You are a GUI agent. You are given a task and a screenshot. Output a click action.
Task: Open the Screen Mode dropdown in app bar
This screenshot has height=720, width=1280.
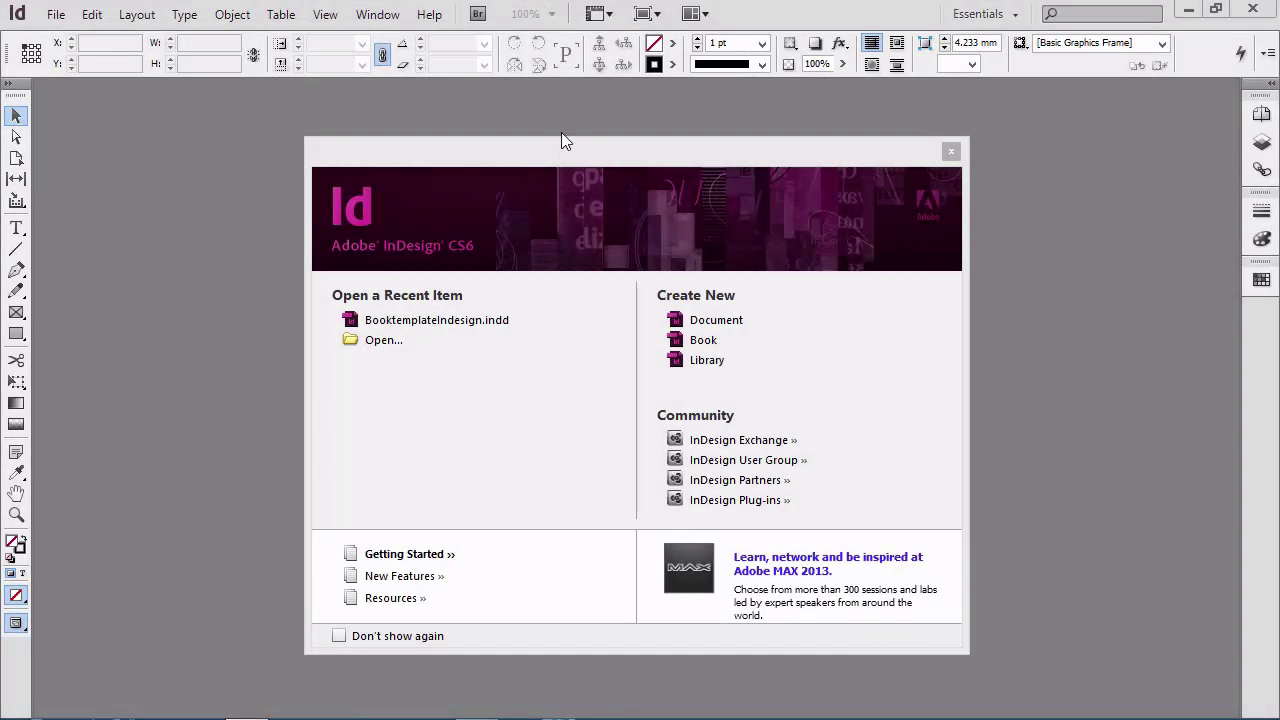(x=647, y=14)
